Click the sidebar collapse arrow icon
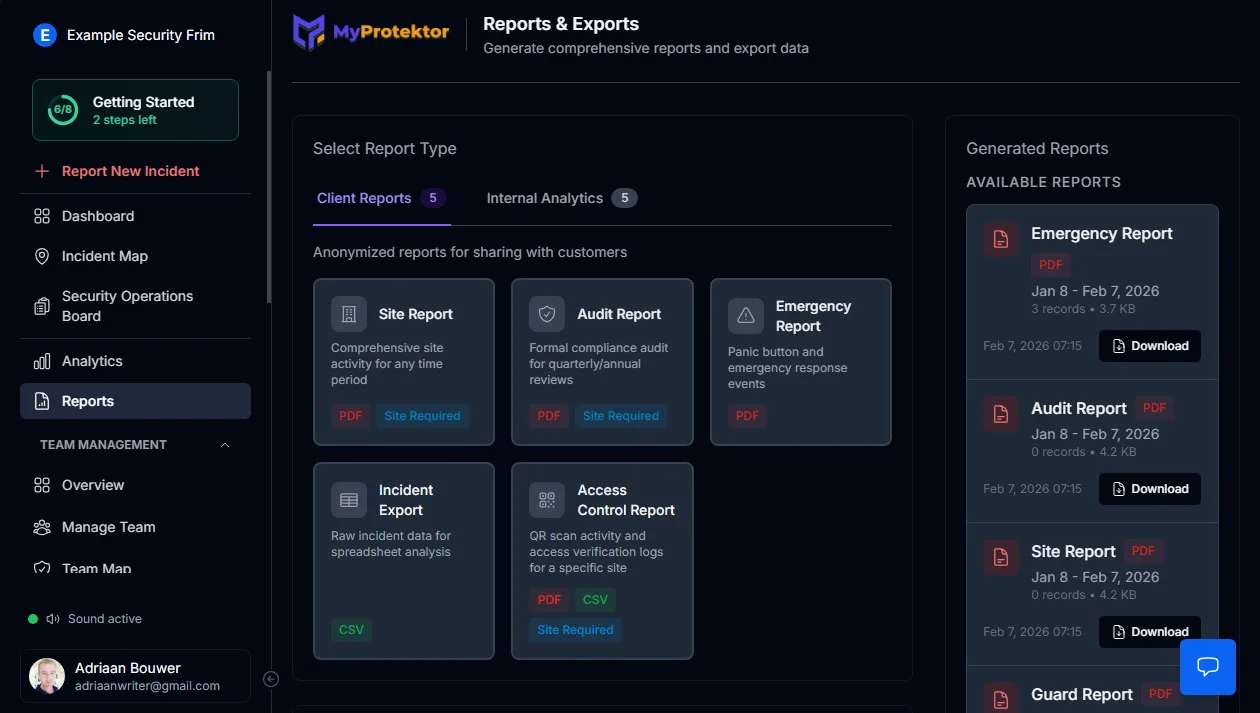The width and height of the screenshot is (1260, 713). (270, 679)
